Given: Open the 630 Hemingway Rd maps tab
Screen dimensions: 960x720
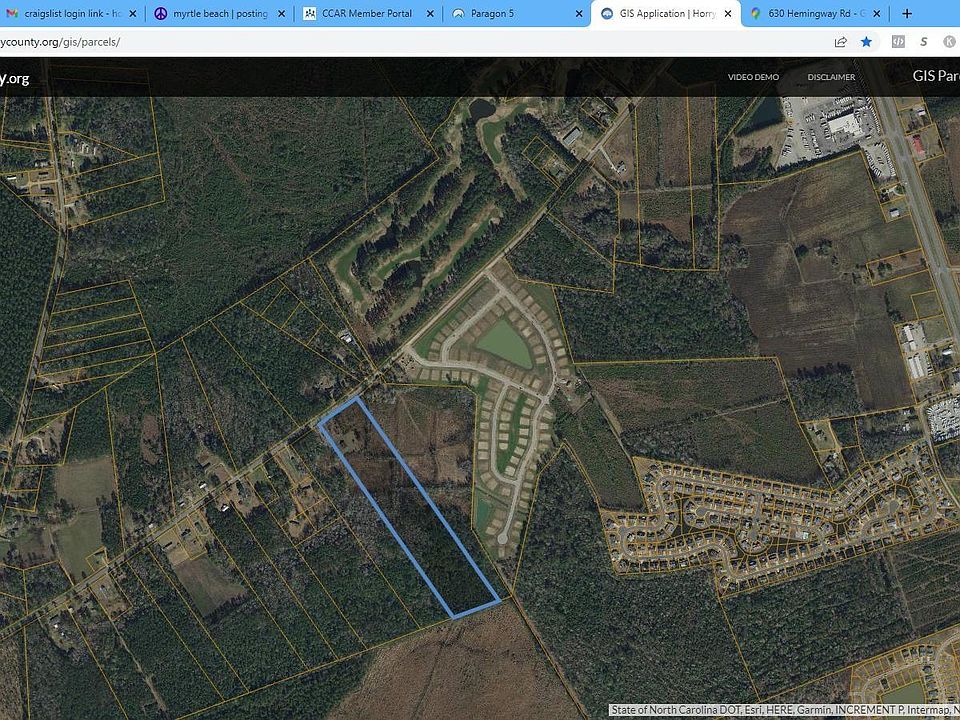Looking at the screenshot, I should (816, 13).
